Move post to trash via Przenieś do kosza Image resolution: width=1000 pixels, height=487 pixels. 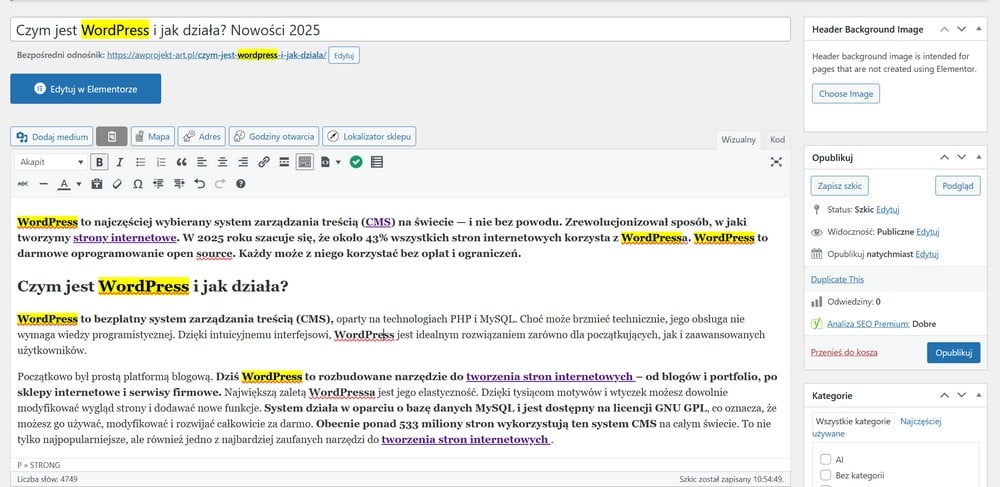coord(844,352)
